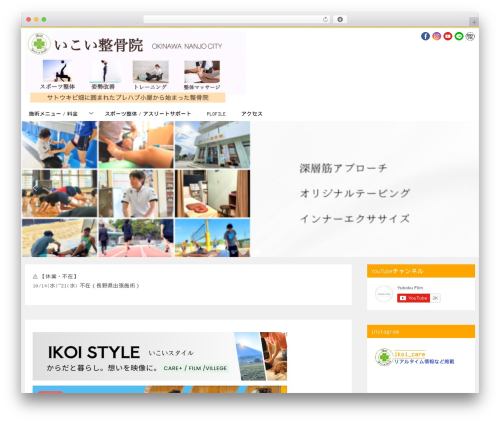This screenshot has width=500, height=423.
Task: Click the Instagram widget header
Action: coord(421,332)
